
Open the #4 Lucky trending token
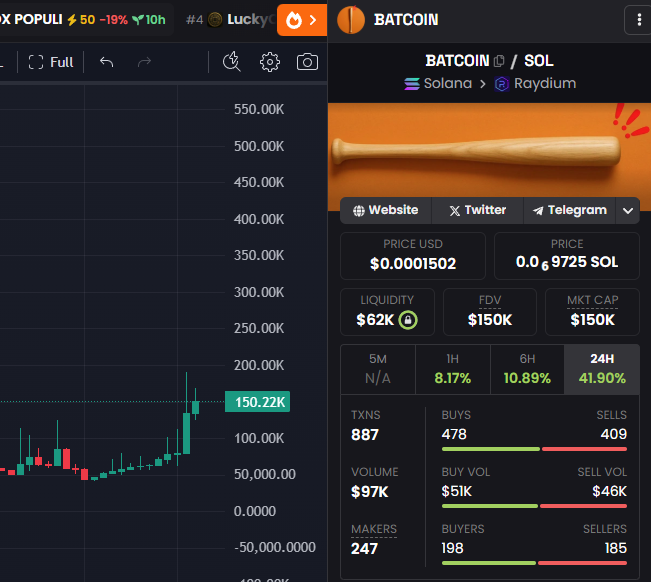(230, 20)
